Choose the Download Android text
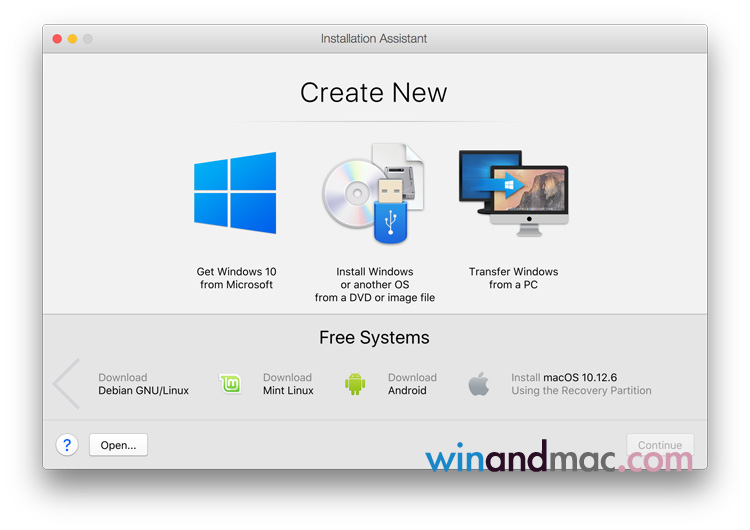Image resolution: width=750 pixels, height=530 pixels. [x=412, y=384]
